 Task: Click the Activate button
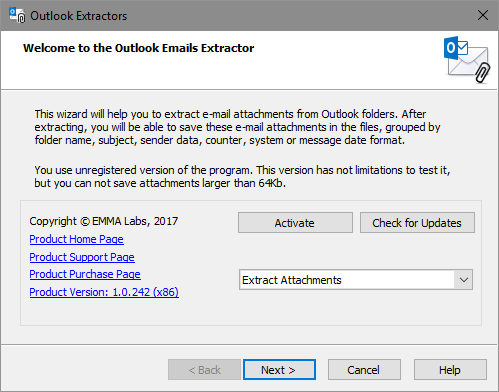295,223
